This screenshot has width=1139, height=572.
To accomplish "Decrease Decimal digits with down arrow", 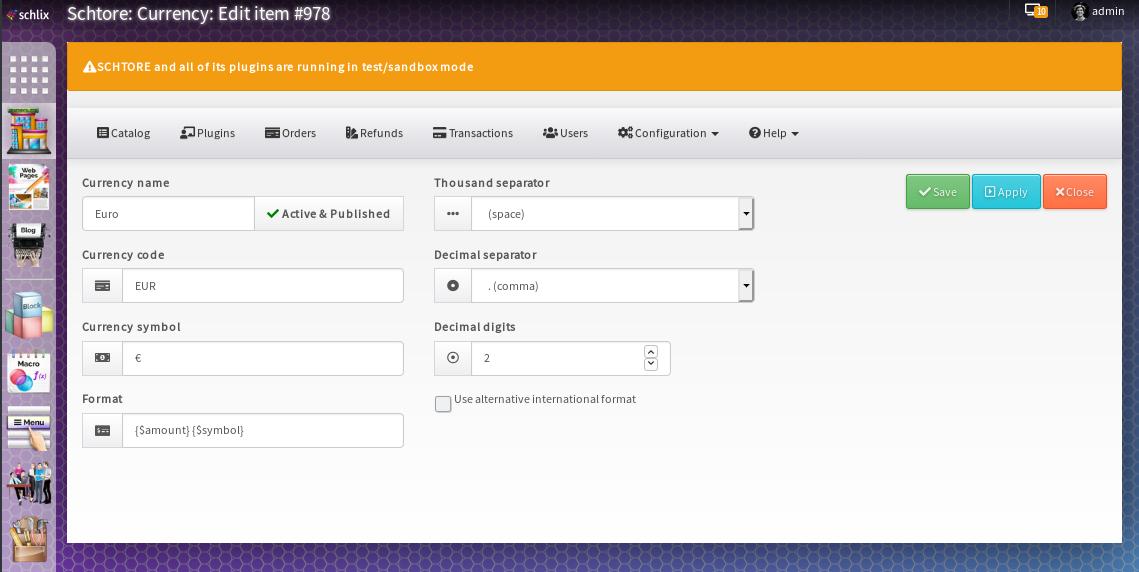I will coord(651,364).
